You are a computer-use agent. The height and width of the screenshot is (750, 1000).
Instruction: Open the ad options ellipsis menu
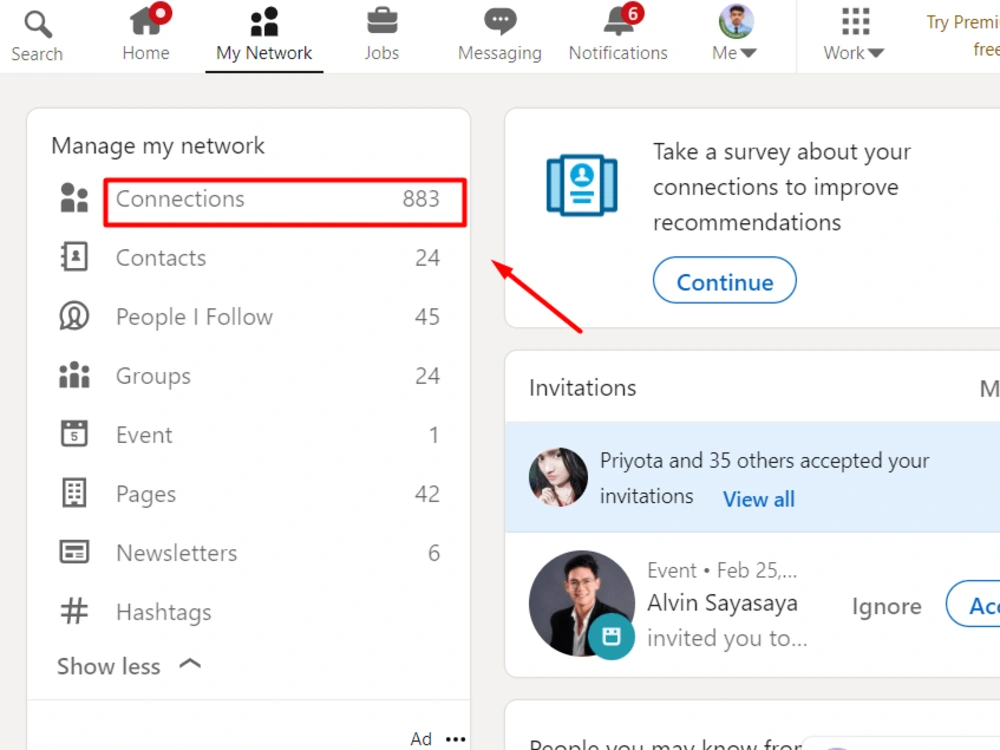click(x=455, y=738)
